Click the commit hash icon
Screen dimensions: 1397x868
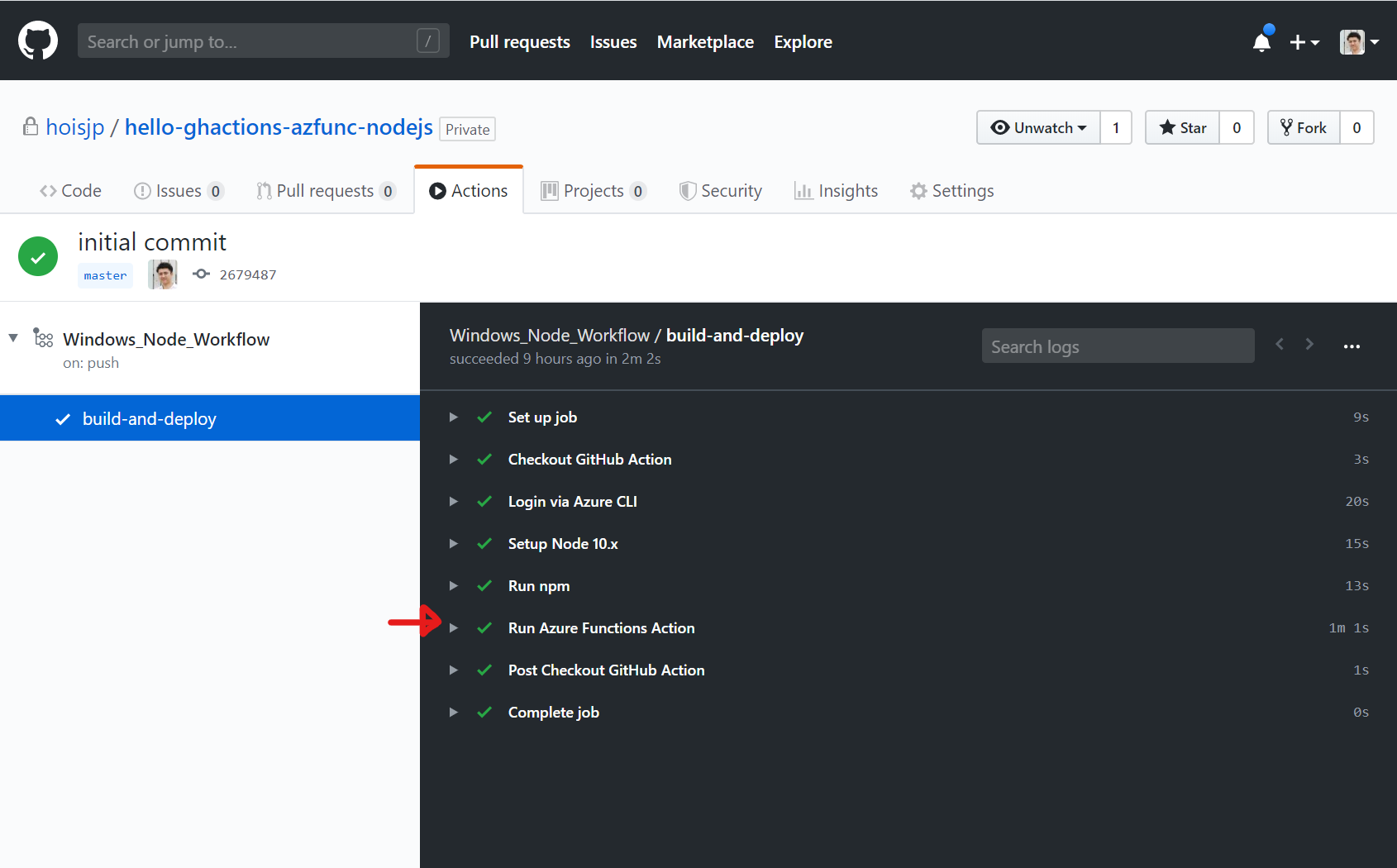pos(202,274)
